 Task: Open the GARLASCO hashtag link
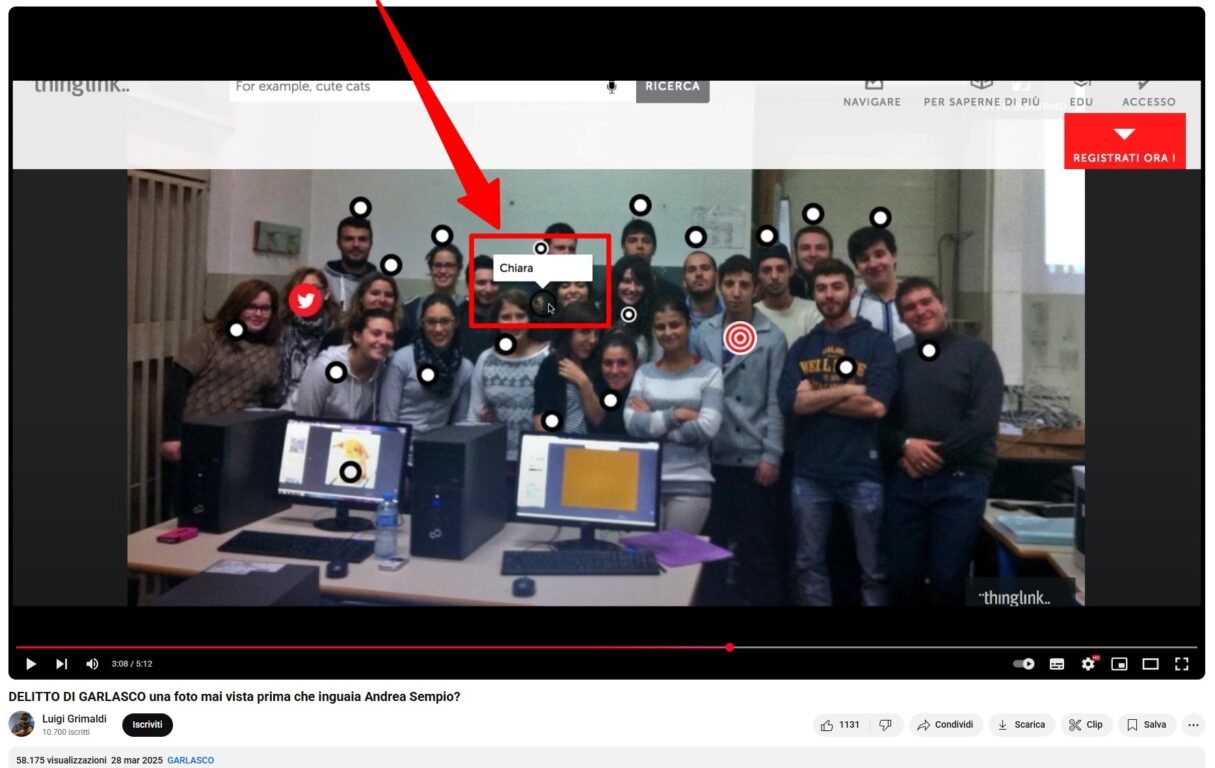click(x=190, y=761)
